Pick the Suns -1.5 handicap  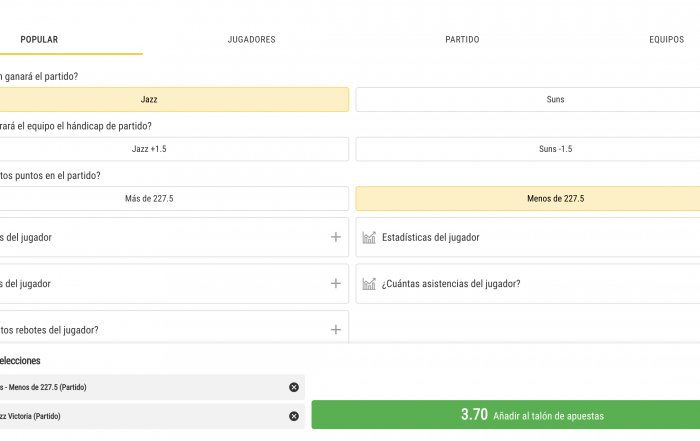(x=528, y=149)
